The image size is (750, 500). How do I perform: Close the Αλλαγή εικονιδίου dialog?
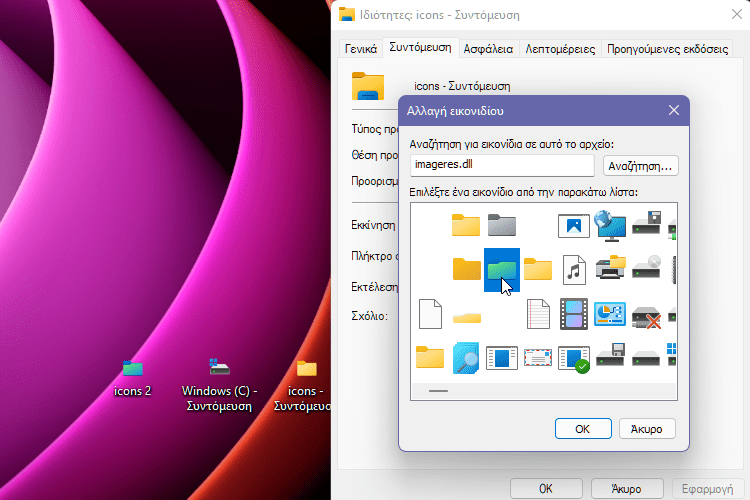pos(674,111)
